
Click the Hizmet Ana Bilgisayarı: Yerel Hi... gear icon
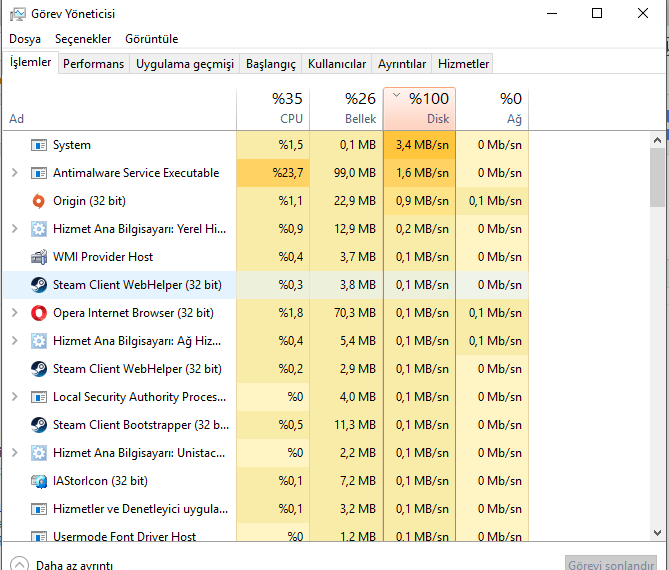(39, 229)
